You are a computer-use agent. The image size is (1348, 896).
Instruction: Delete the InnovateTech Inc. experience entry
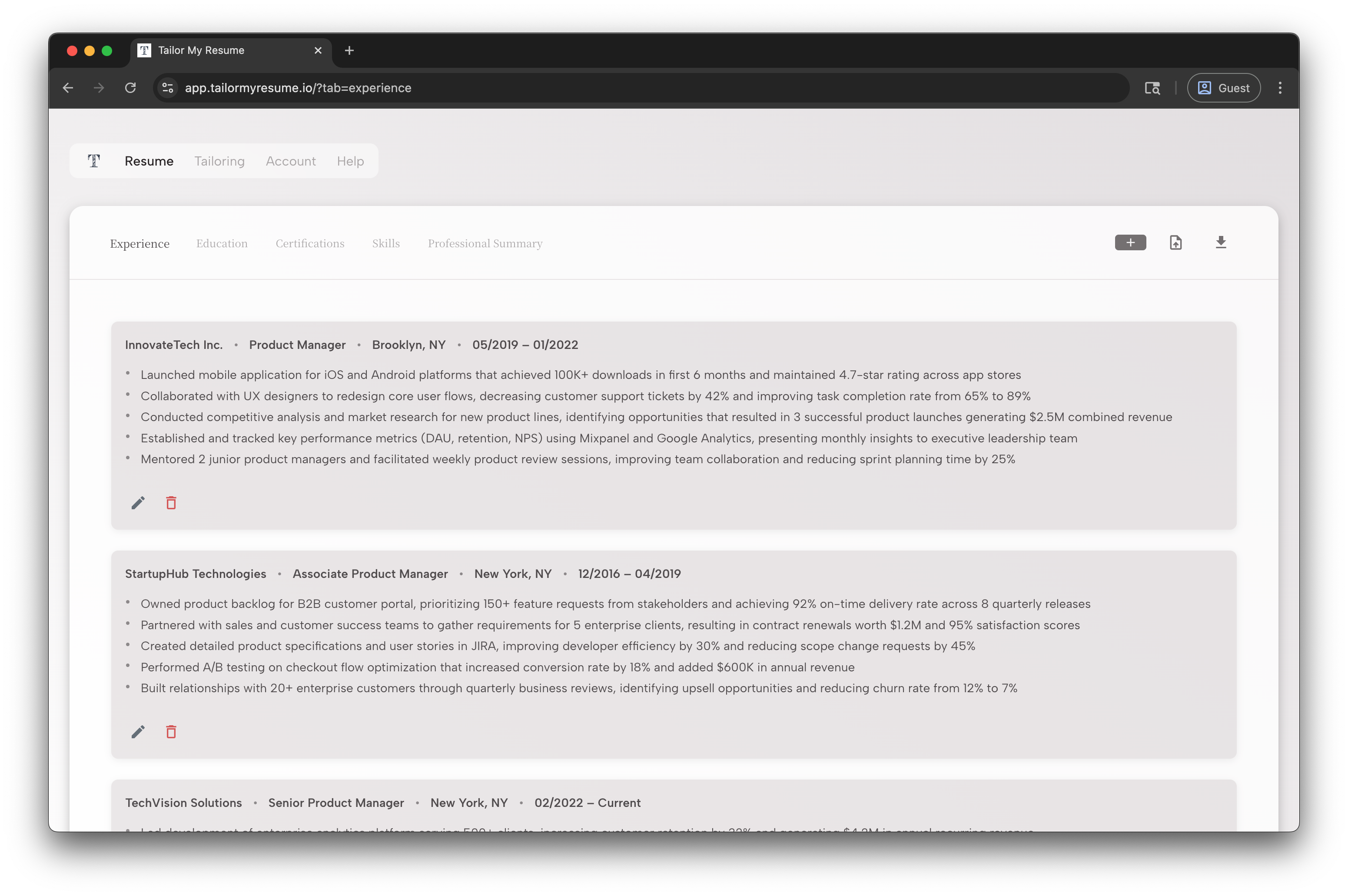click(171, 503)
